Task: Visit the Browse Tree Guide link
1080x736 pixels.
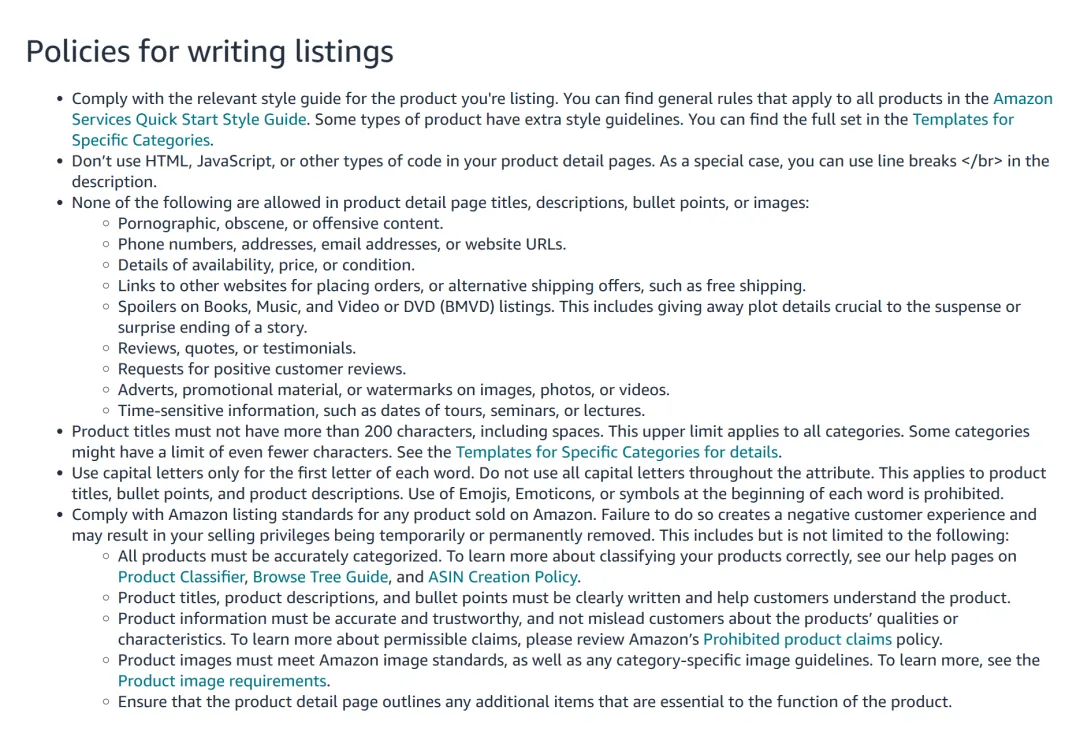Action: click(320, 576)
